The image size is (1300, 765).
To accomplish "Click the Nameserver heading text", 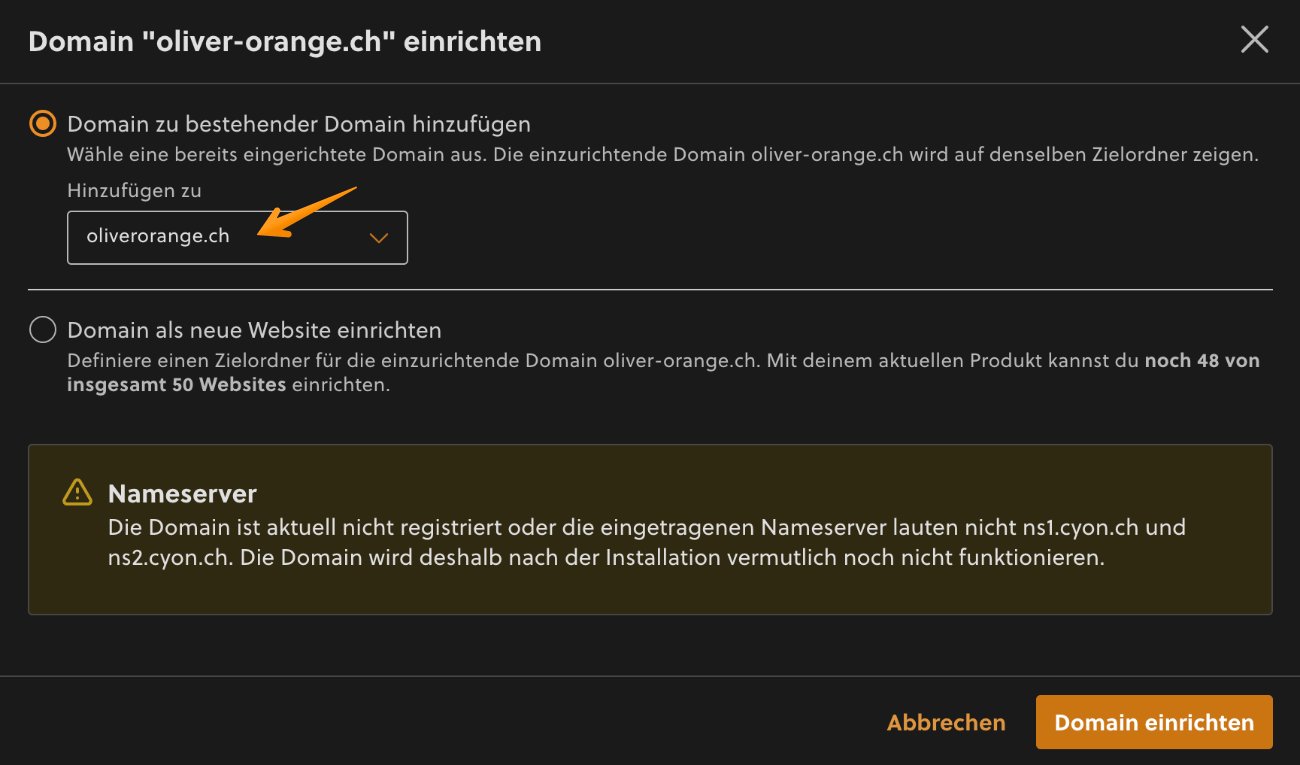I will (x=182, y=493).
